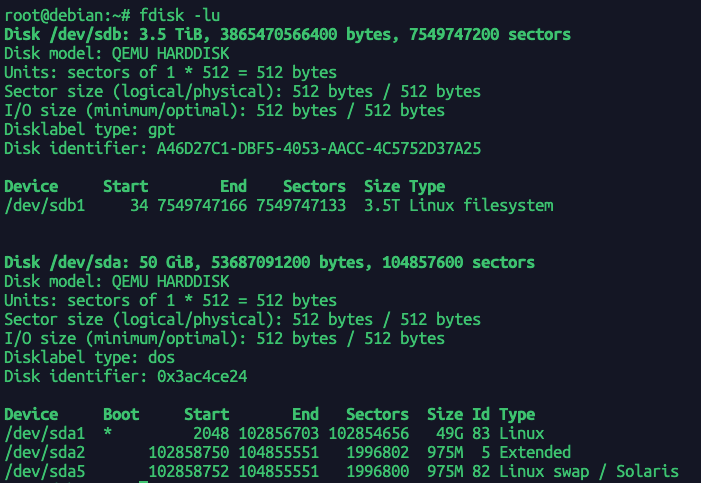This screenshot has height=483, width=701.
Task: Click the 'Linux swap / Solaris' type
Action: pyautogui.click(x=588, y=471)
